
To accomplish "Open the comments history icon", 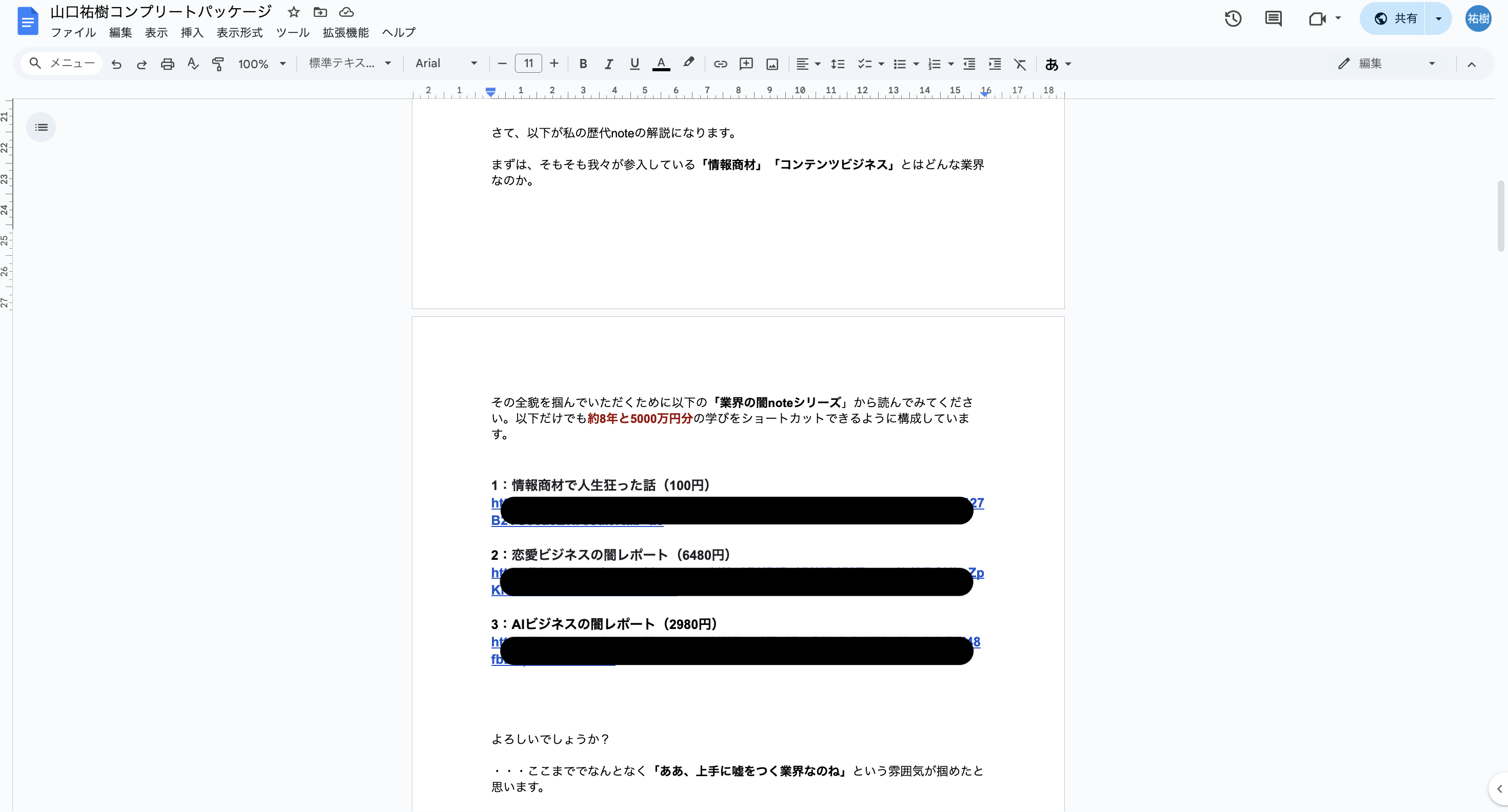I will point(1273,19).
